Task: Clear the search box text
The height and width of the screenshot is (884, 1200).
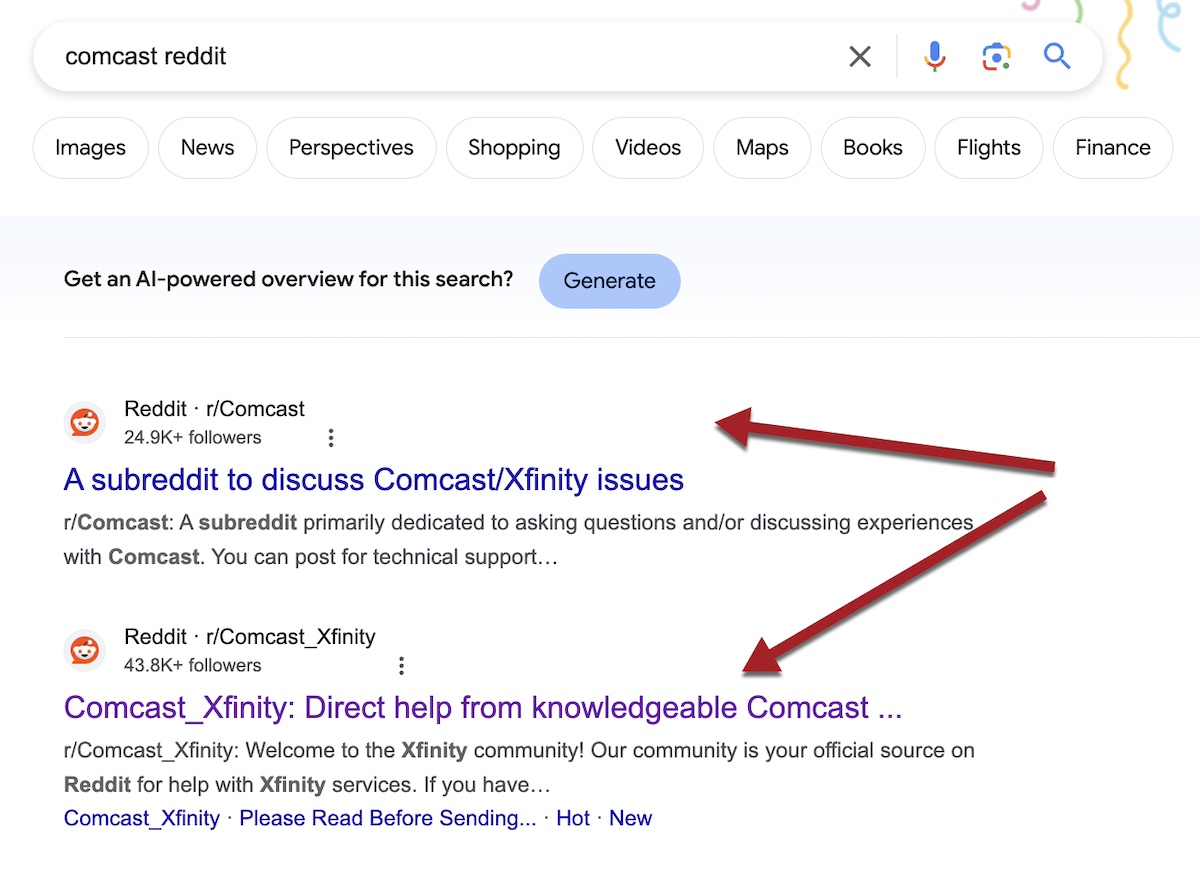Action: (859, 57)
